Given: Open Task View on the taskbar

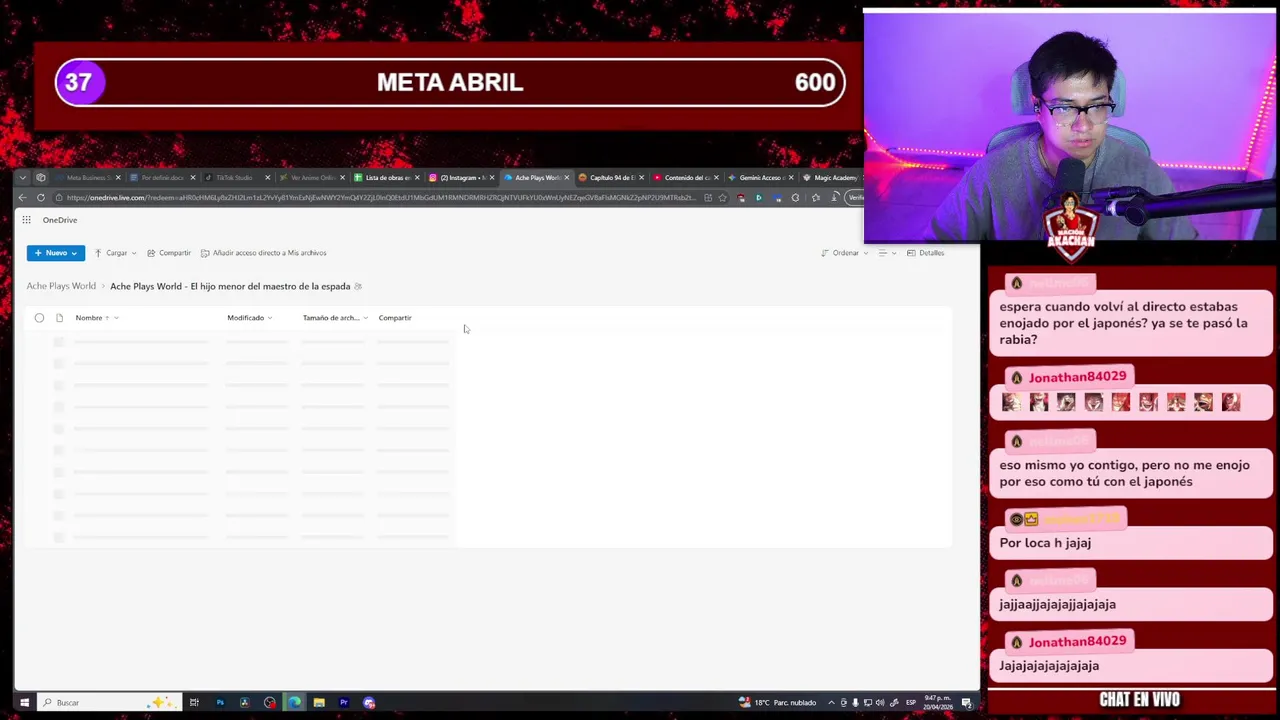Looking at the screenshot, I should pos(194,703).
